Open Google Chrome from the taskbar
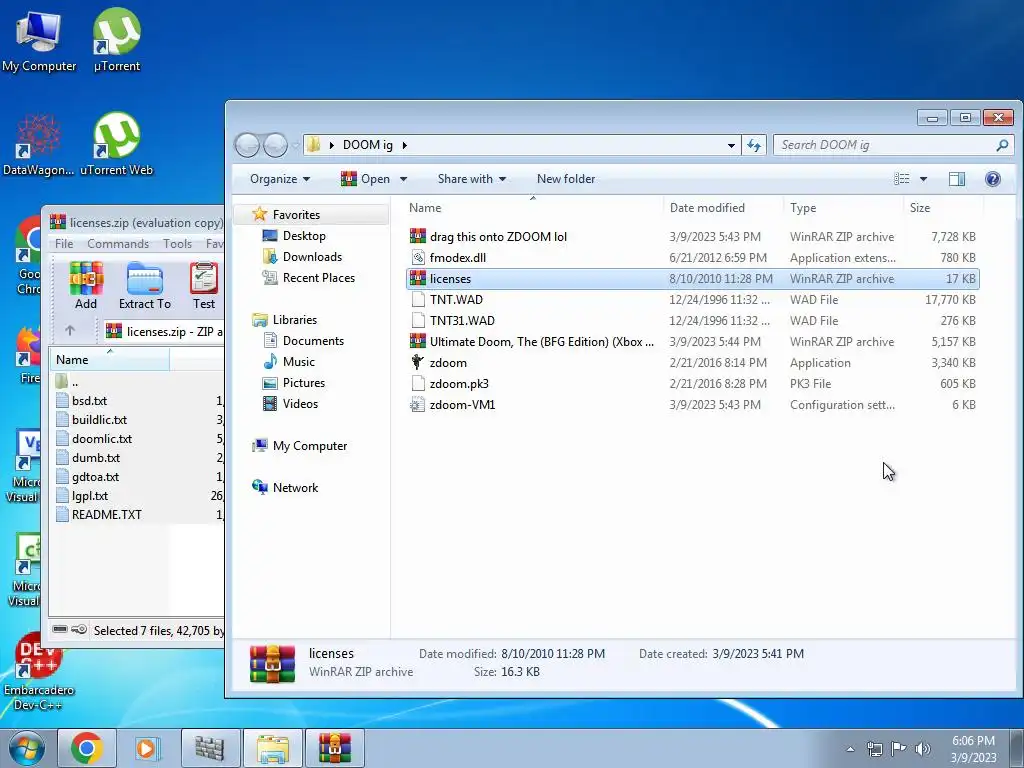Viewport: 1024px width, 768px height. click(87, 748)
